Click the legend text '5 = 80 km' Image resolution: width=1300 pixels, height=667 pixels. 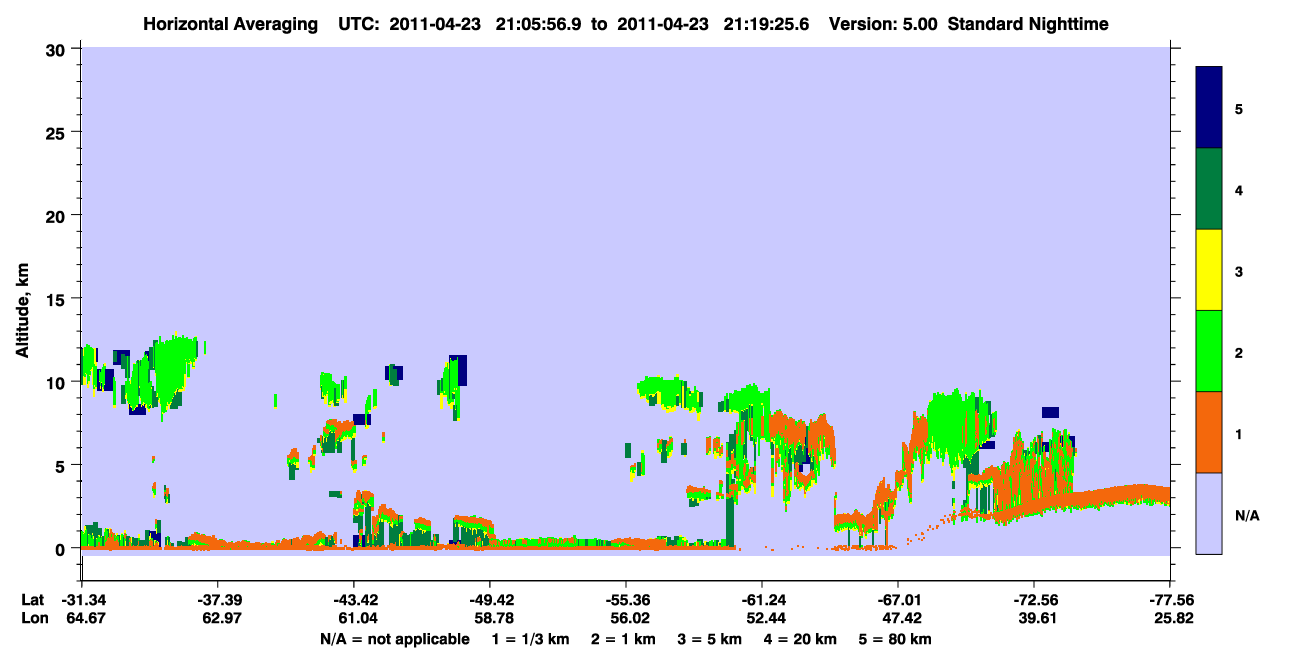(894, 639)
